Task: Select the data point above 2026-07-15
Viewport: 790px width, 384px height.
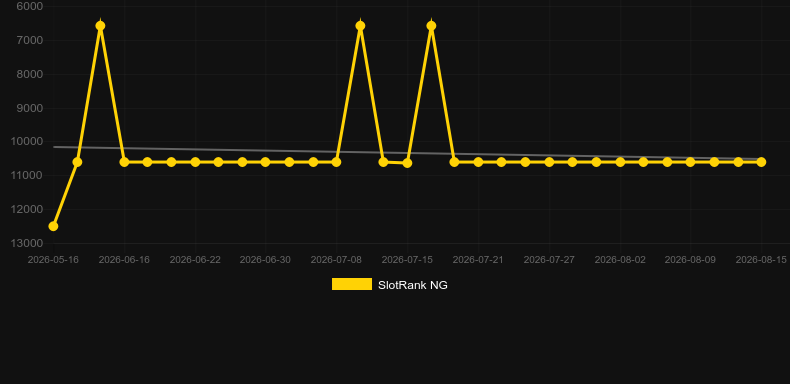Action: tap(407, 163)
